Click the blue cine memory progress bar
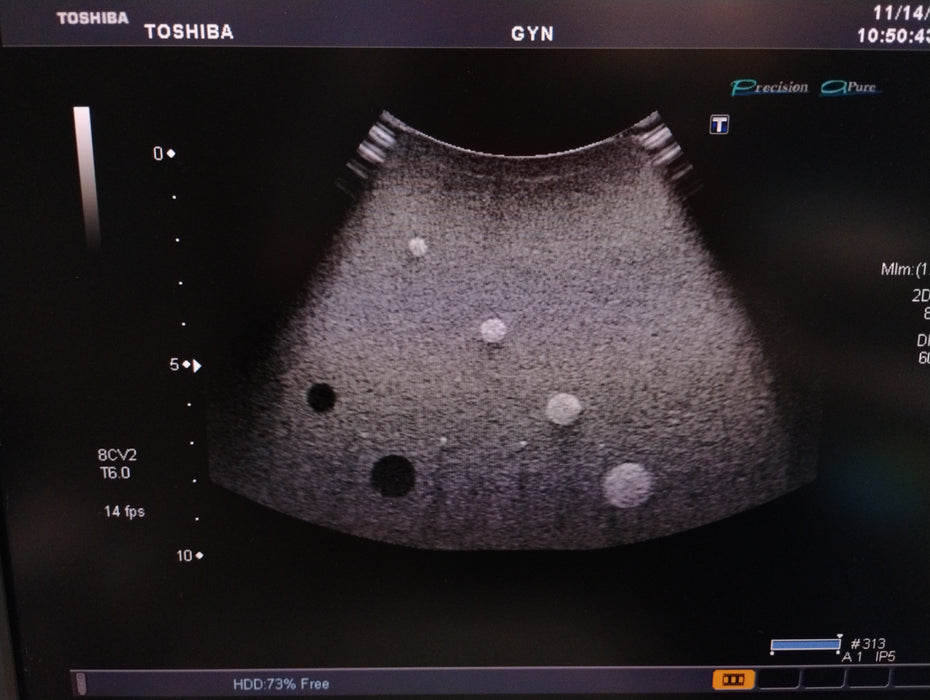 [x=805, y=645]
